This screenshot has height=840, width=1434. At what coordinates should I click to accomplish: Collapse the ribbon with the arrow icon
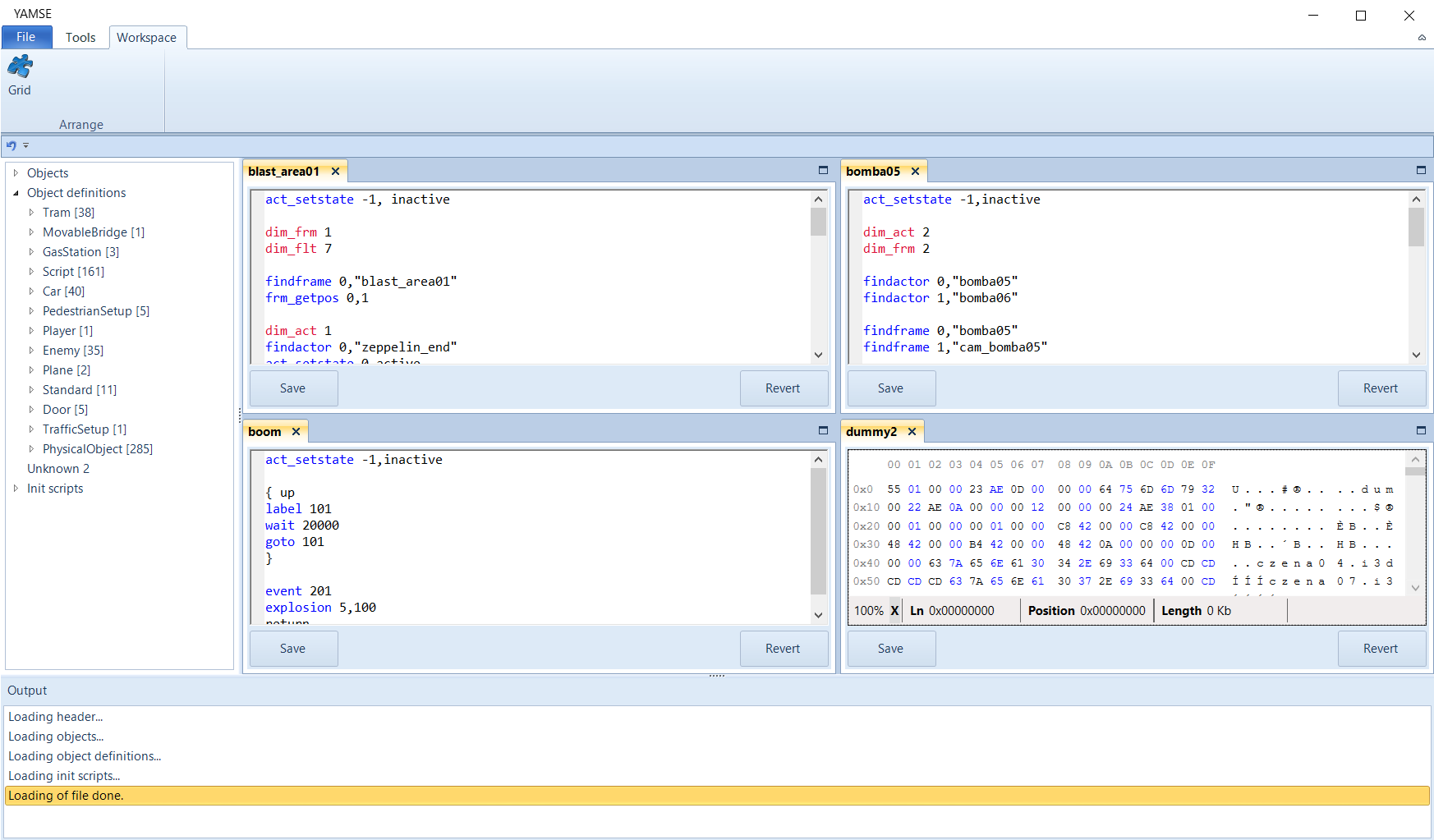(x=1422, y=38)
